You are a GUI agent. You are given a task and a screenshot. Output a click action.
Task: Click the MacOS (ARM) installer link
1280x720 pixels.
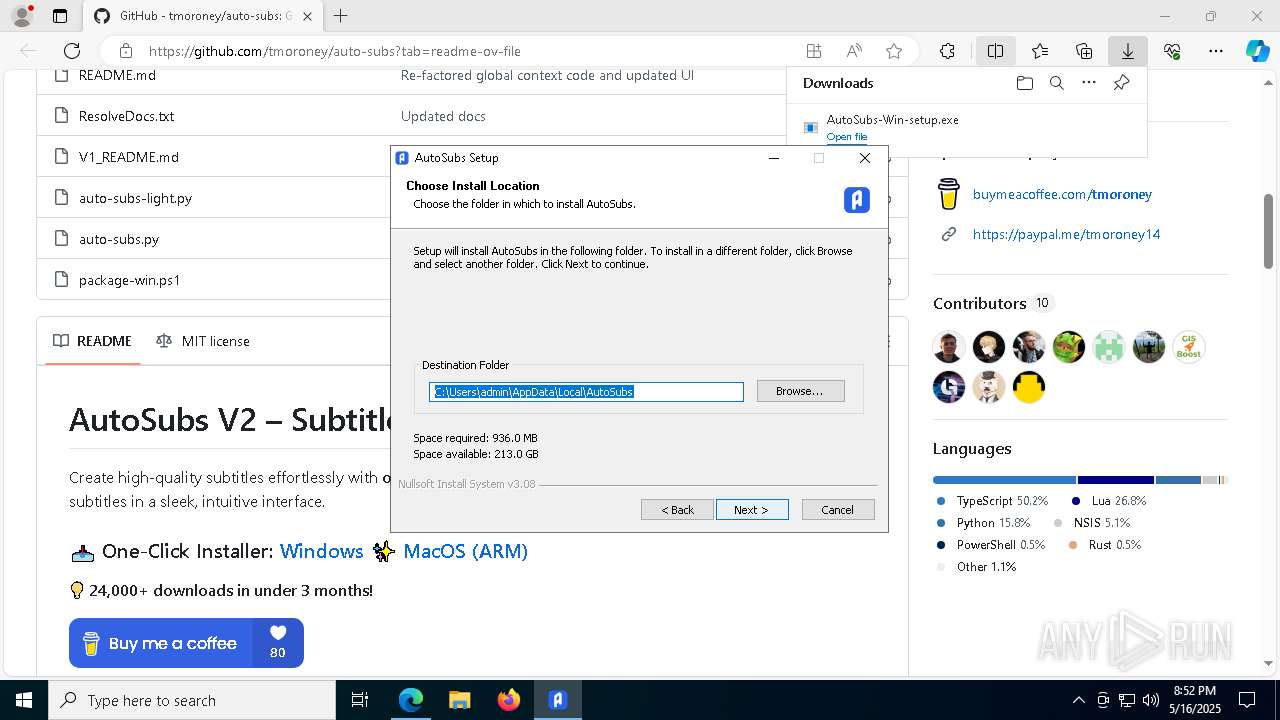click(x=465, y=551)
